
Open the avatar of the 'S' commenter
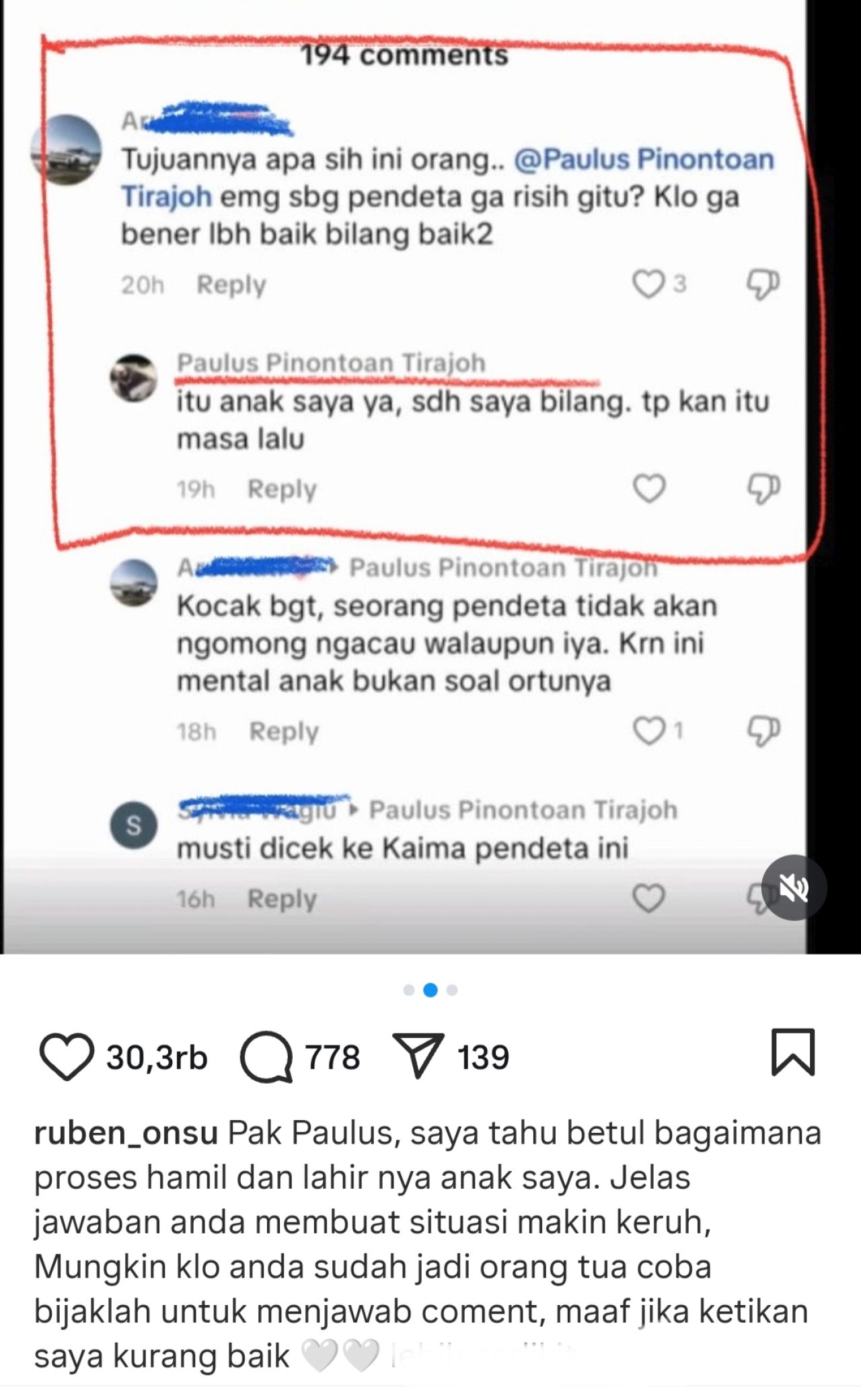134,825
